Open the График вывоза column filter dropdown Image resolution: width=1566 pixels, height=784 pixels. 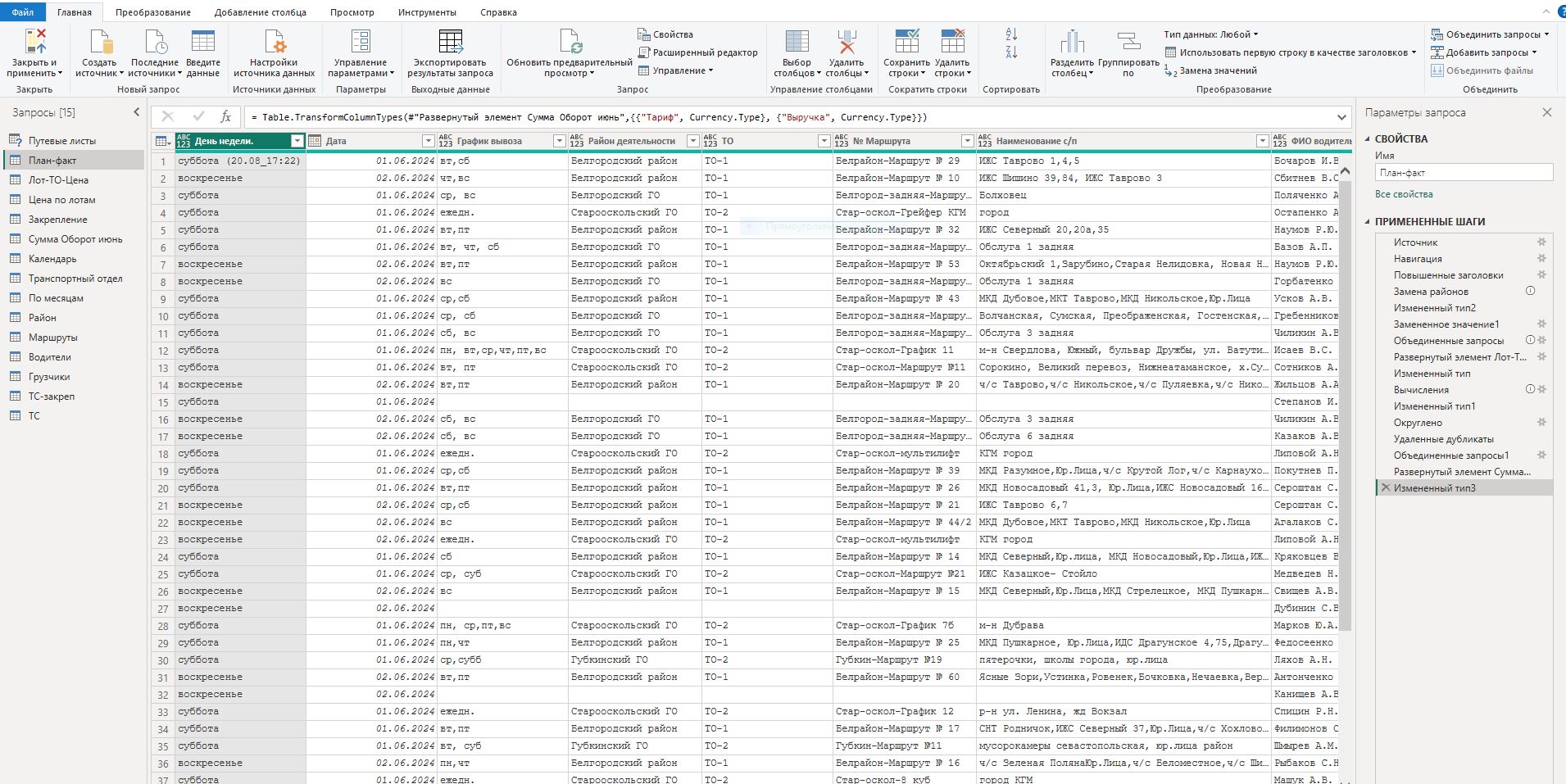pos(559,141)
